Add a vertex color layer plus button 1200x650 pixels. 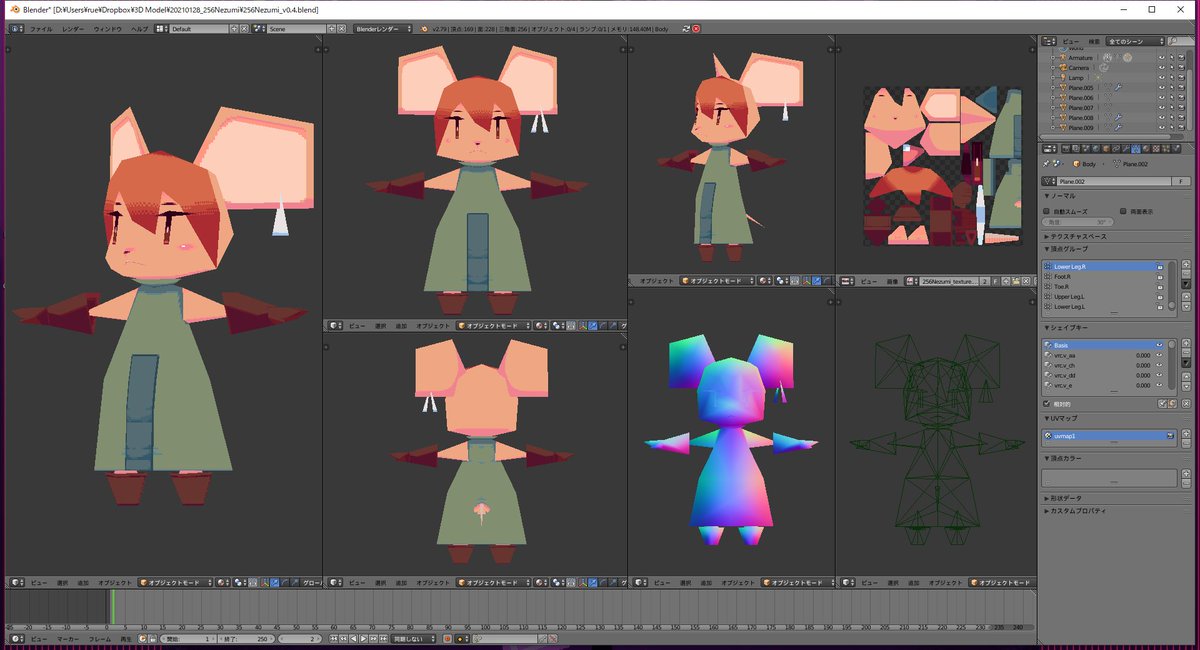pyautogui.click(x=1186, y=473)
